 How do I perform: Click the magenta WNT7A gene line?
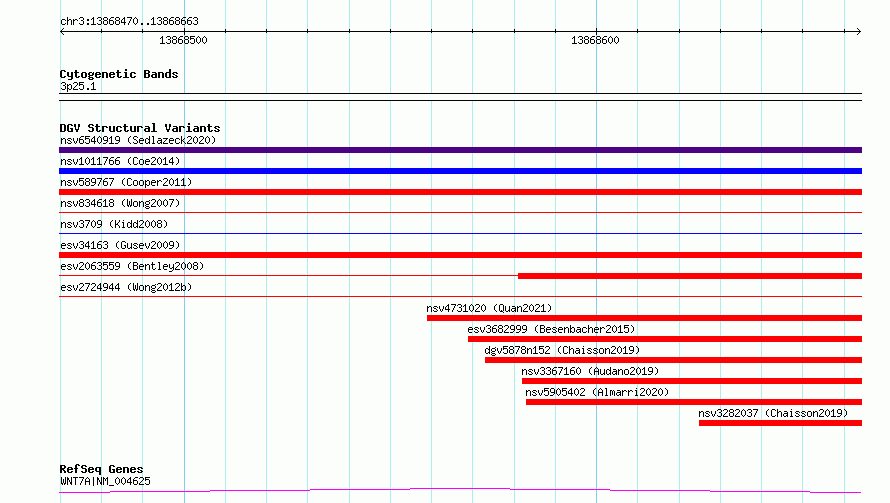pyautogui.click(x=460, y=490)
